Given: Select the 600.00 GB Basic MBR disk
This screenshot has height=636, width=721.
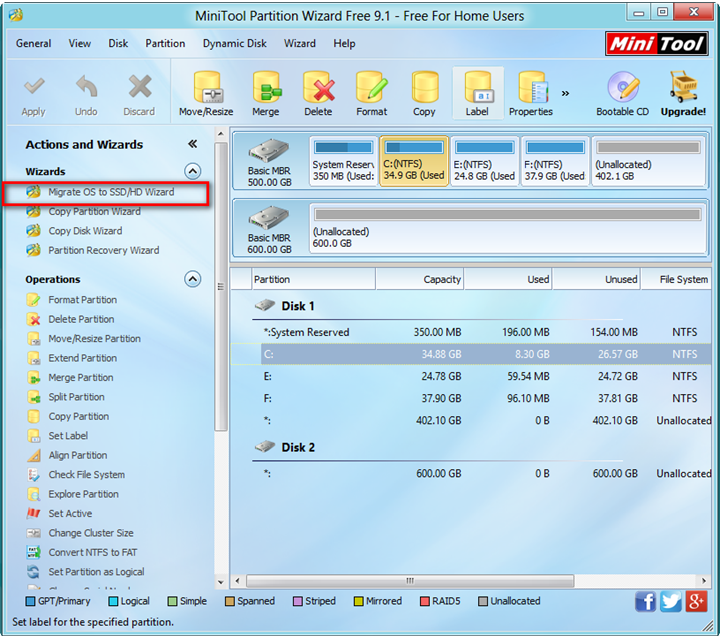Looking at the screenshot, I should (269, 229).
